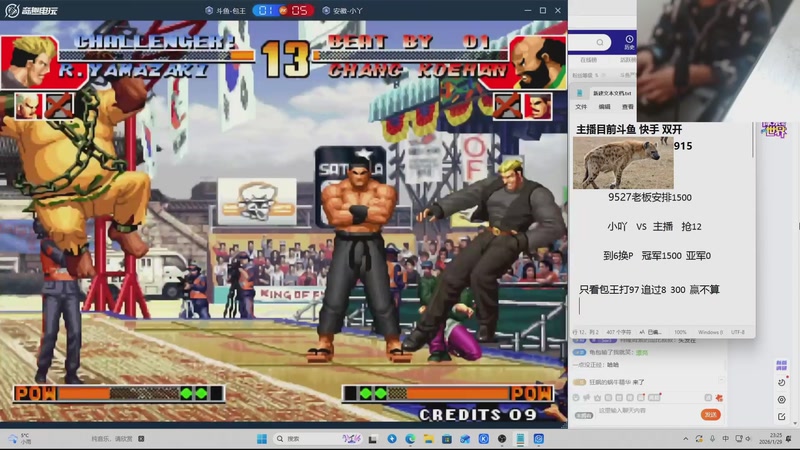The width and height of the screenshot is (800, 450).
Task: Open File Explorer from the taskbar
Action: coord(429,439)
